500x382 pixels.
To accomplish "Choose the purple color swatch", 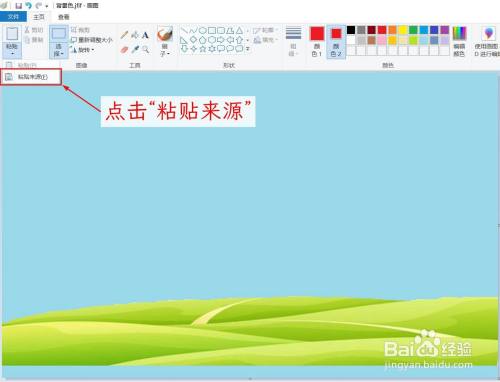I will [444, 30].
